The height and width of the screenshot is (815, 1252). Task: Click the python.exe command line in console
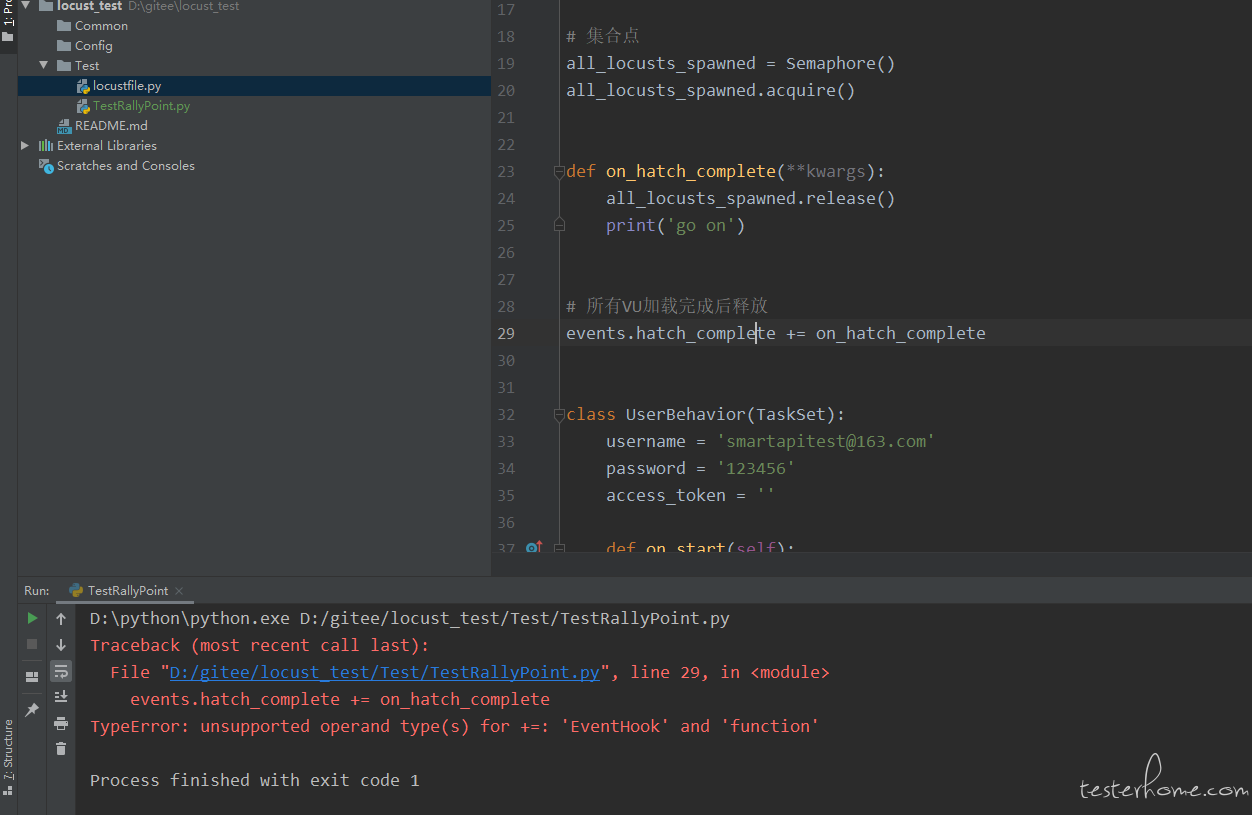point(410,619)
